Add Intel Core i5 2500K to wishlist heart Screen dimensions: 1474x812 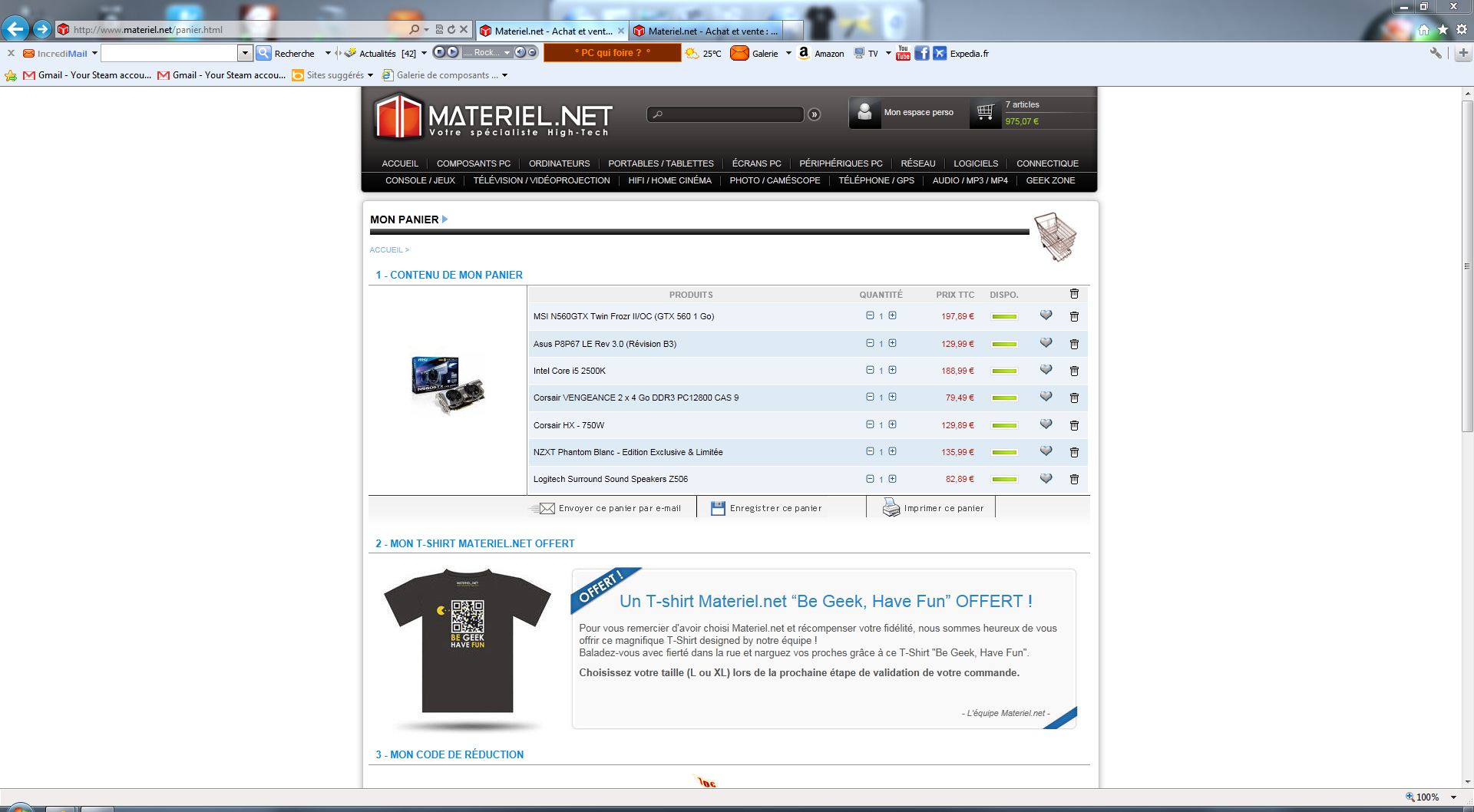pyautogui.click(x=1046, y=370)
